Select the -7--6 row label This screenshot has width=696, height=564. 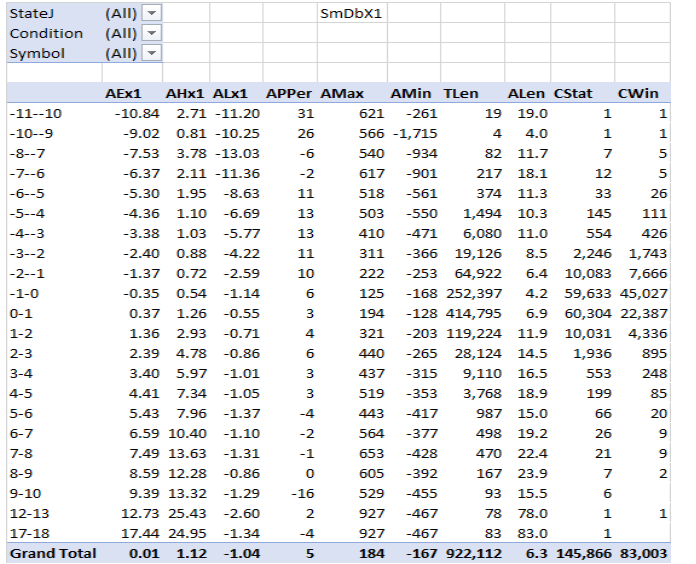27,174
